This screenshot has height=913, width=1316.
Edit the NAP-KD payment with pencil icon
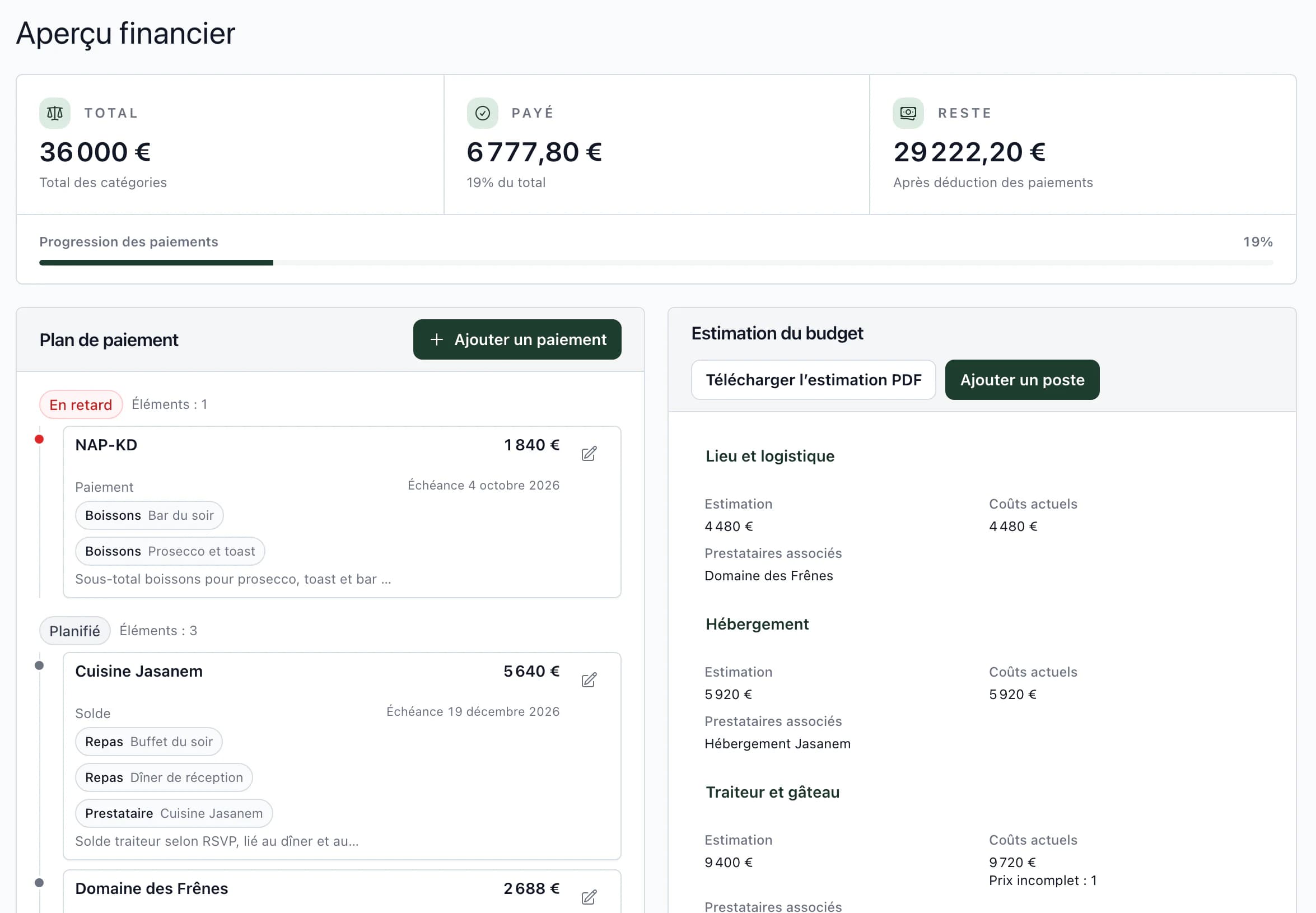click(589, 454)
